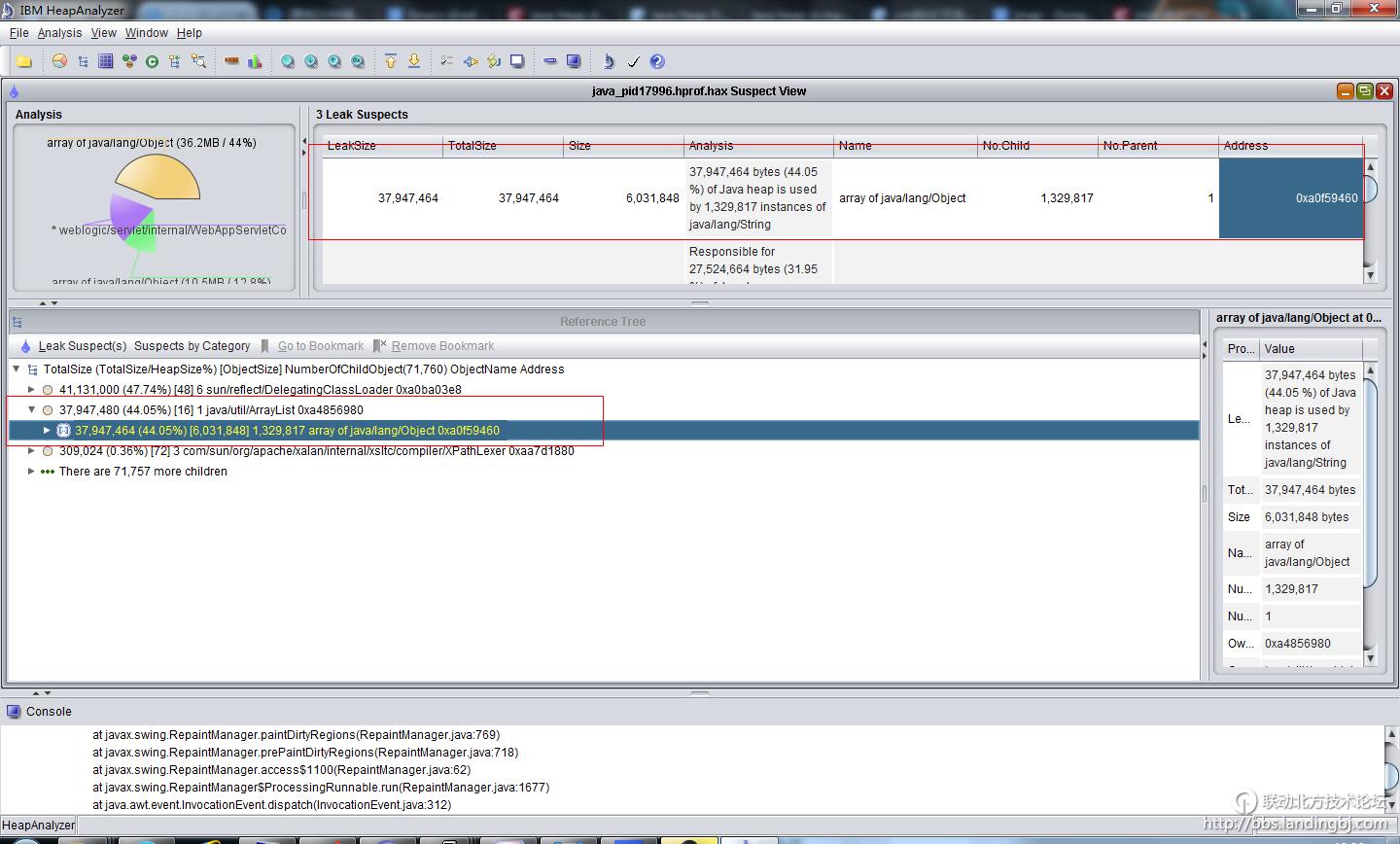
Task: Expand the DelegatingClassLoader tree node
Action: click(31, 389)
